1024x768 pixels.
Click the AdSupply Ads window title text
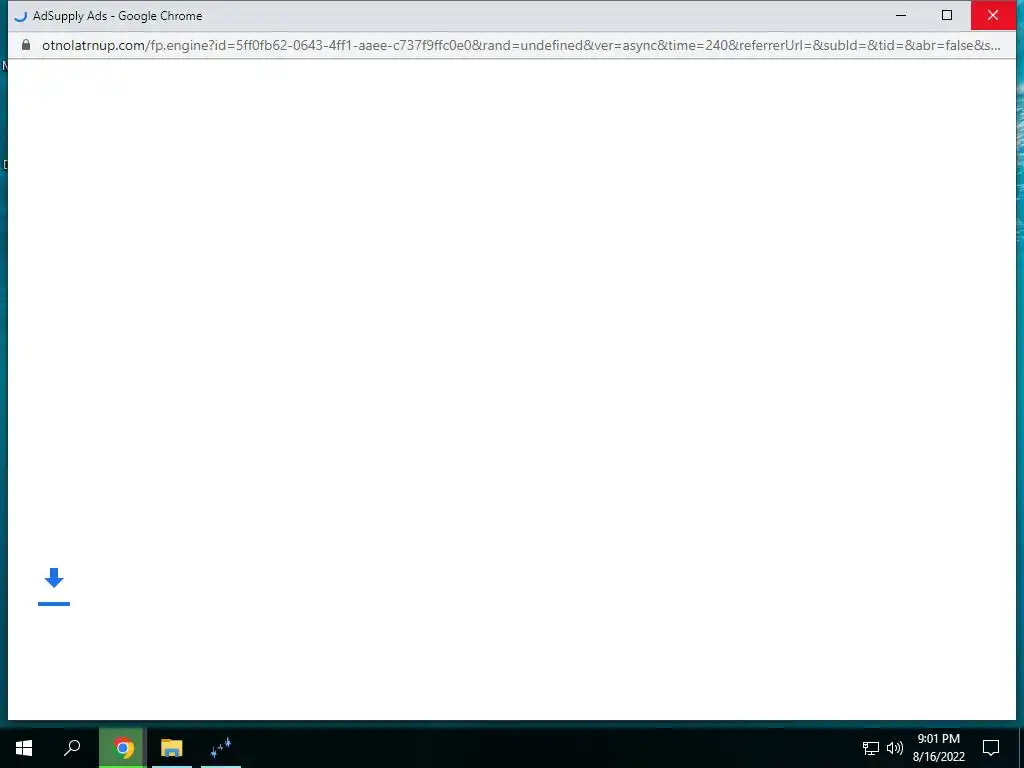pos(118,16)
